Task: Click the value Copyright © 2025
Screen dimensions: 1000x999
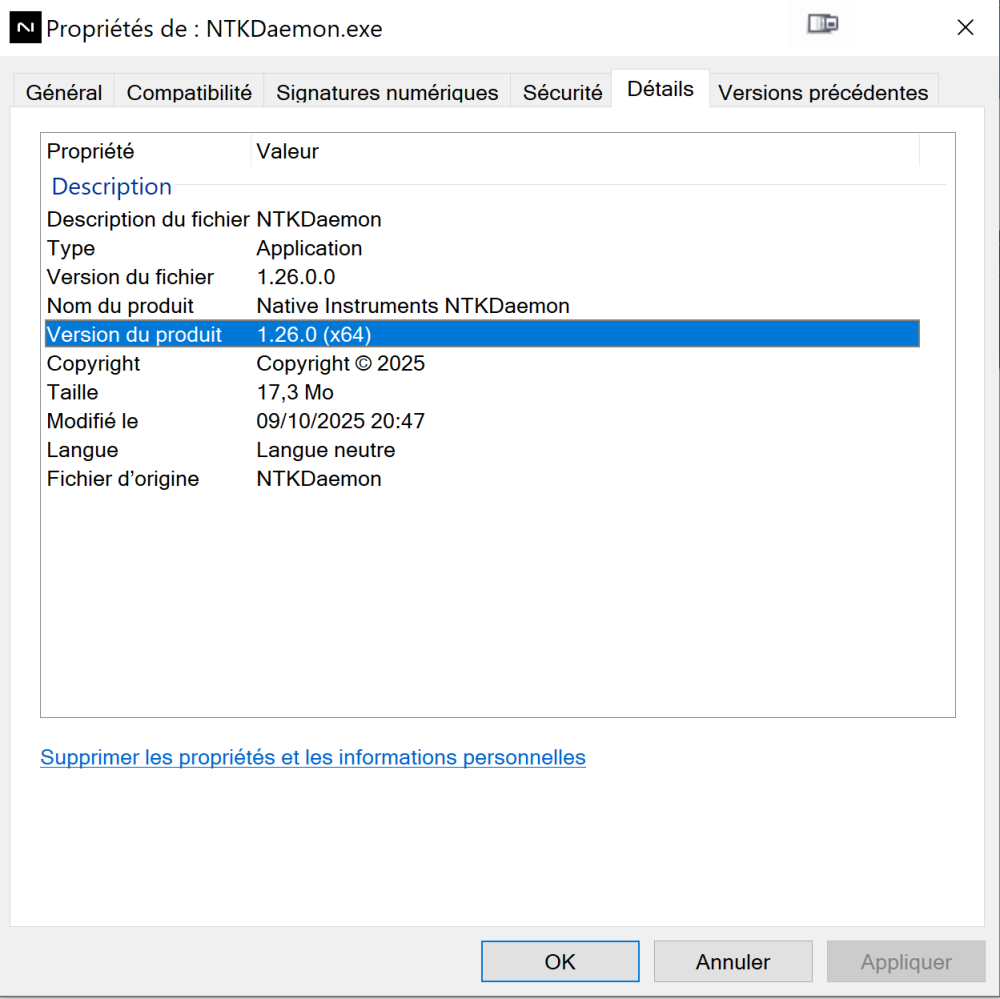Action: (341, 363)
